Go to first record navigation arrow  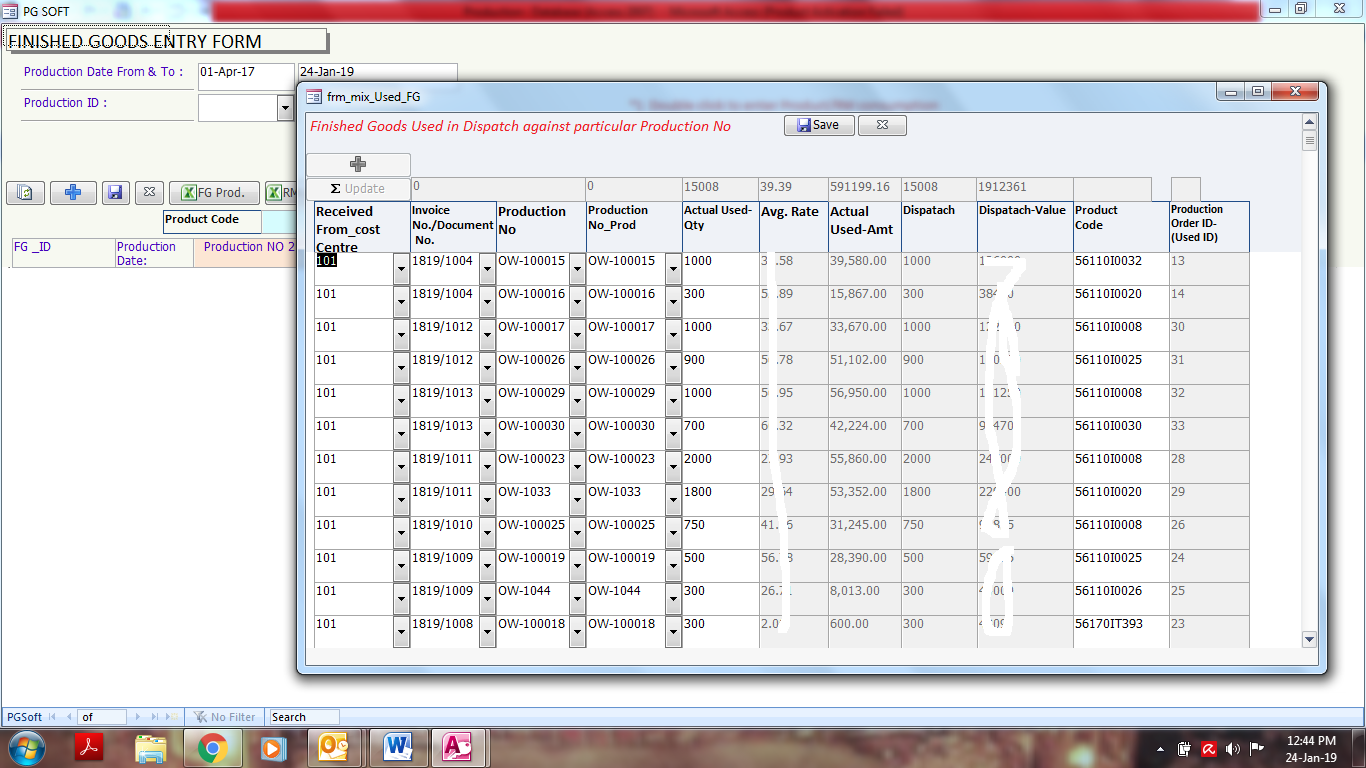tap(53, 717)
